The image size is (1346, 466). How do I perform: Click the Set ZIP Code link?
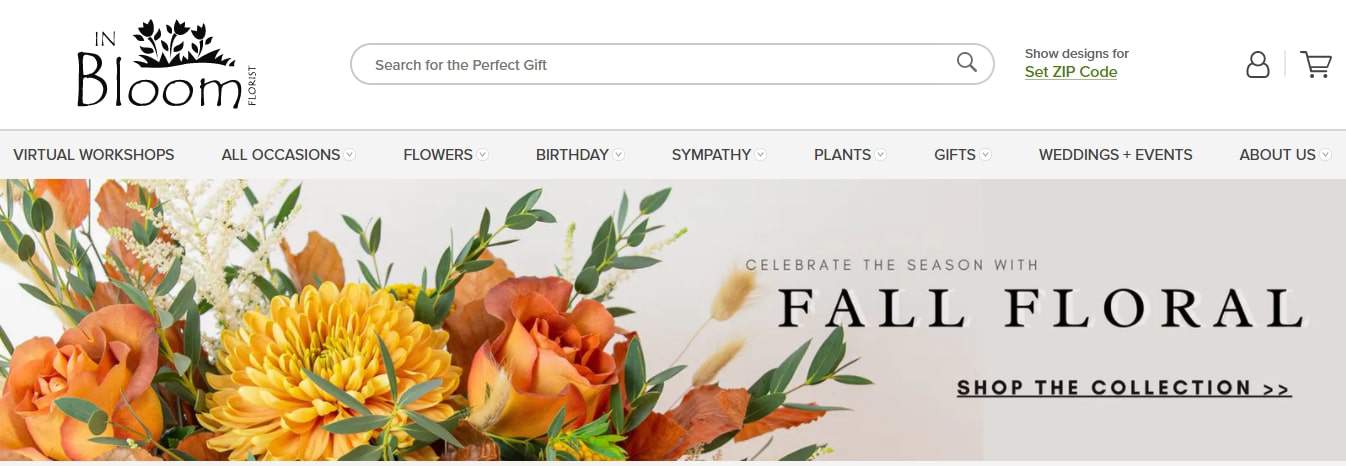click(1070, 72)
